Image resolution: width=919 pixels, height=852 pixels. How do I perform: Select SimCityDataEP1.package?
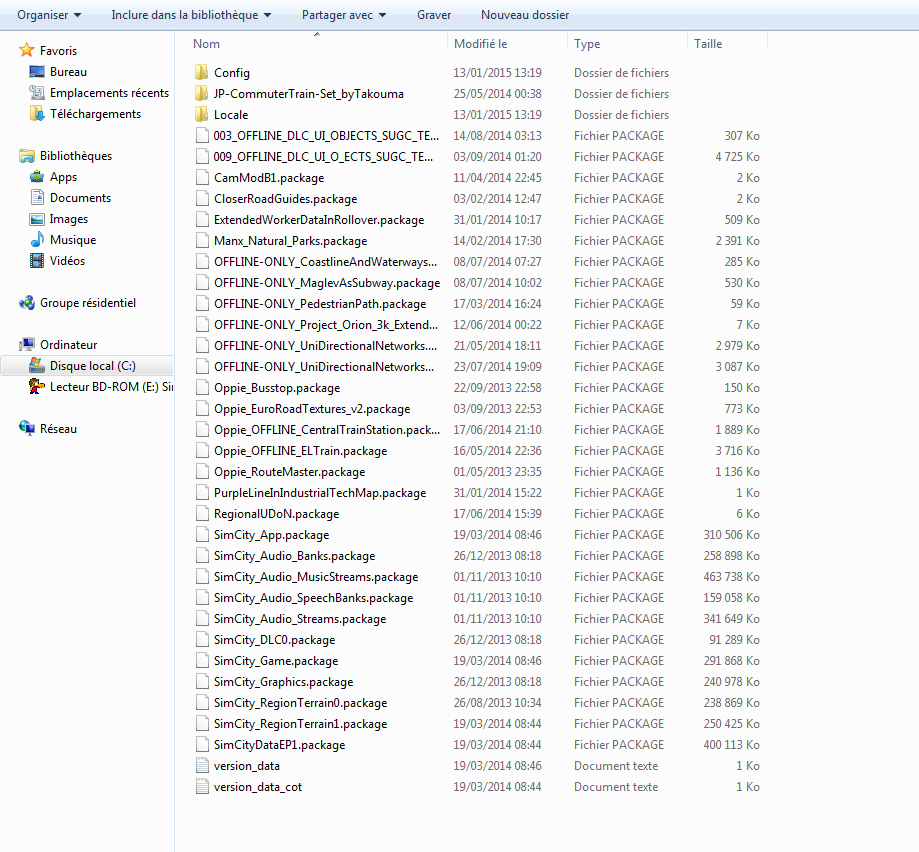tap(280, 745)
